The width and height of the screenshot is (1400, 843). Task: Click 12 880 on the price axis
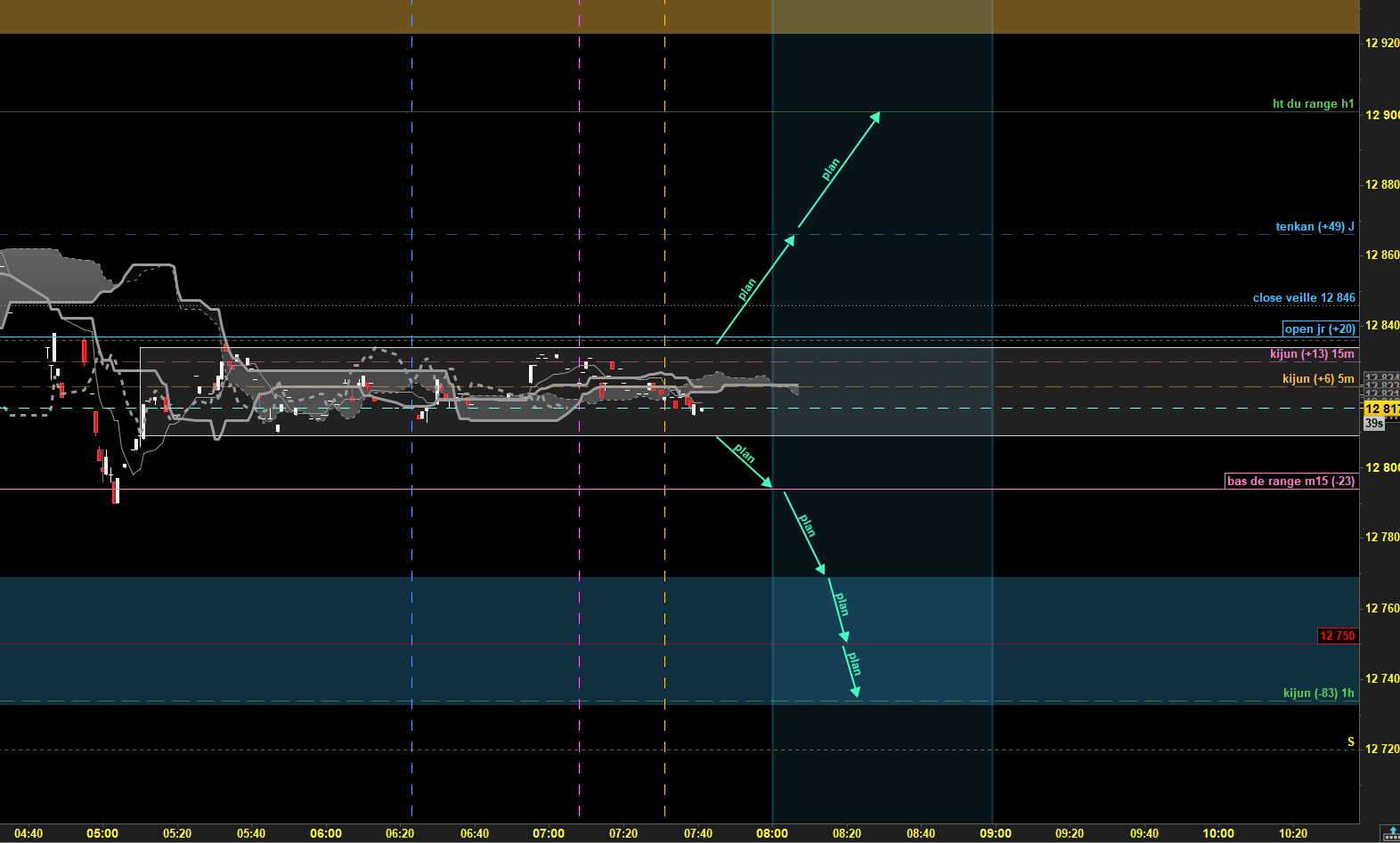coord(1382,184)
